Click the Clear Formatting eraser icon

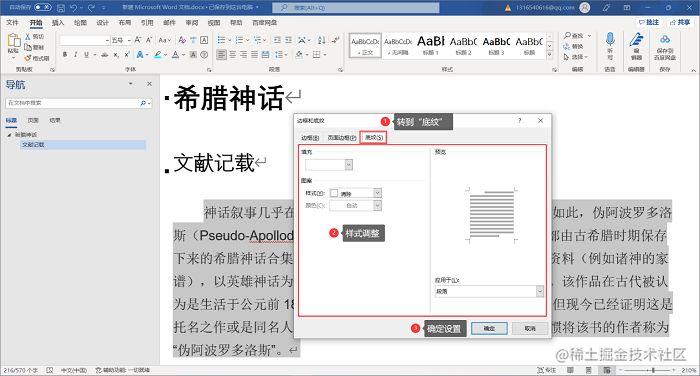(x=182, y=40)
